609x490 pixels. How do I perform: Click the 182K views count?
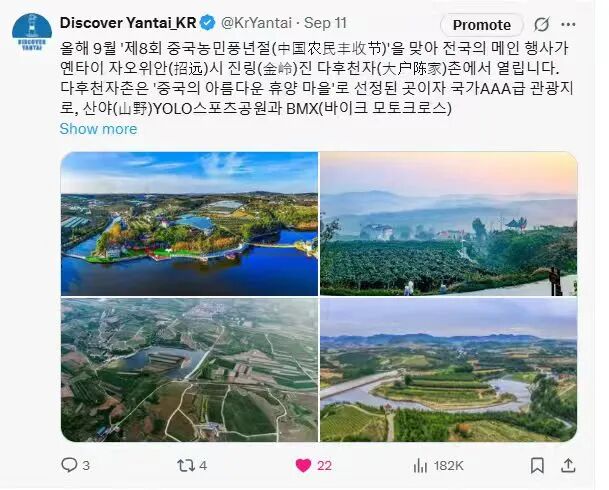449,465
